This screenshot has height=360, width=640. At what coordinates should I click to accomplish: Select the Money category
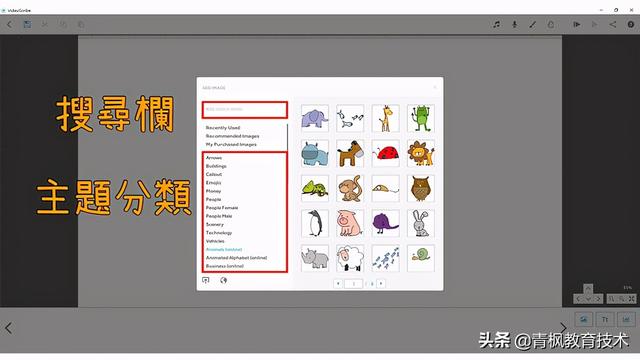tap(213, 191)
